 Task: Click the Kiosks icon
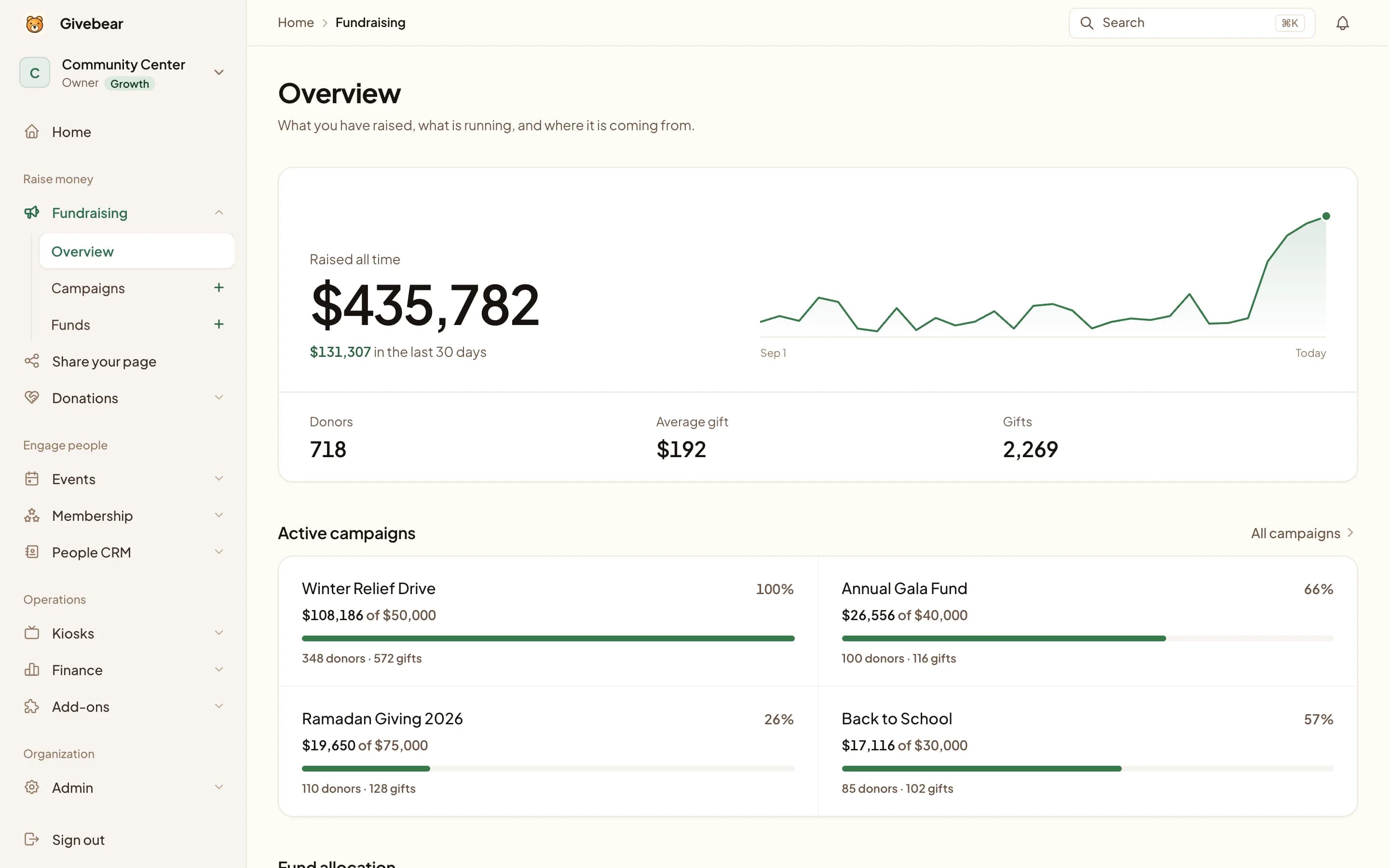coord(31,633)
